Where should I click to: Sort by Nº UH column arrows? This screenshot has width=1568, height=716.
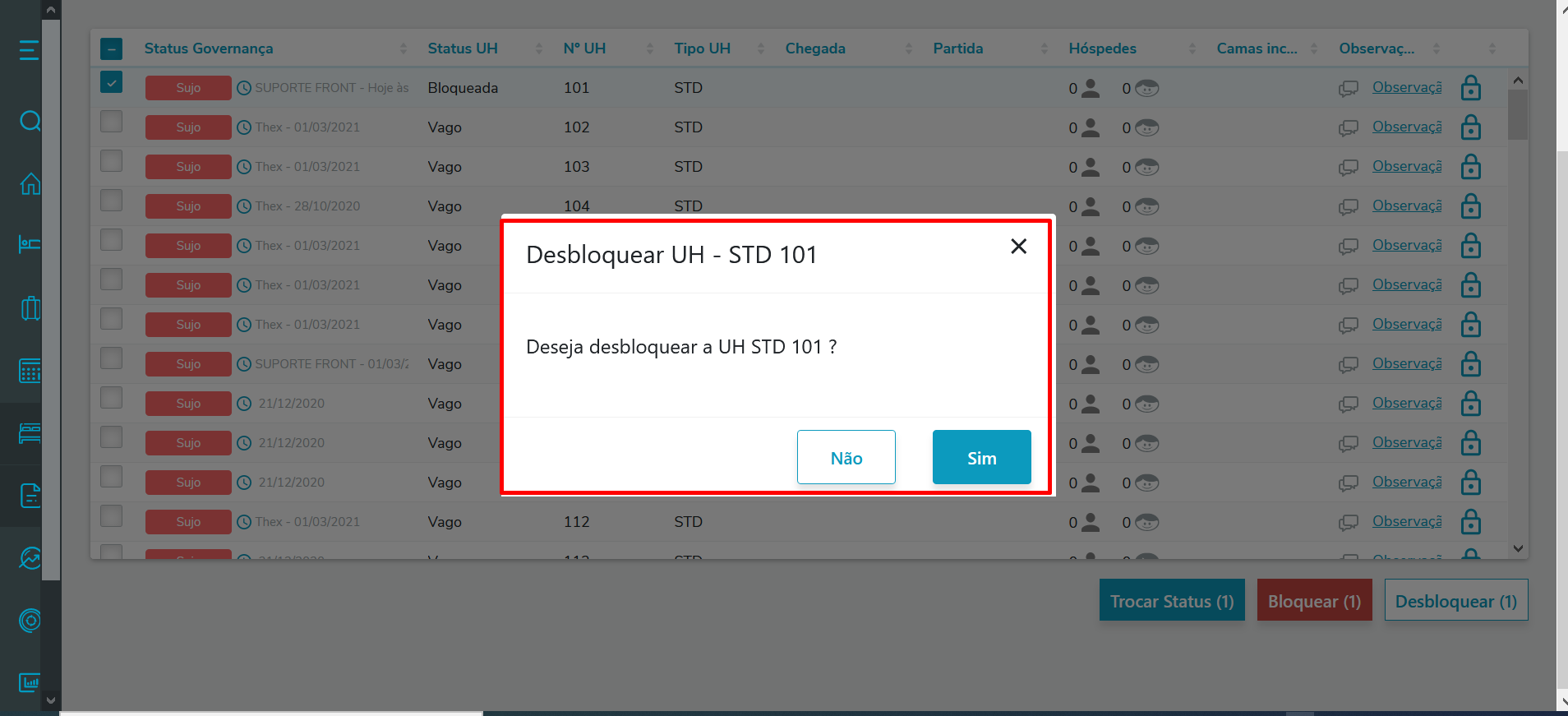(650, 49)
